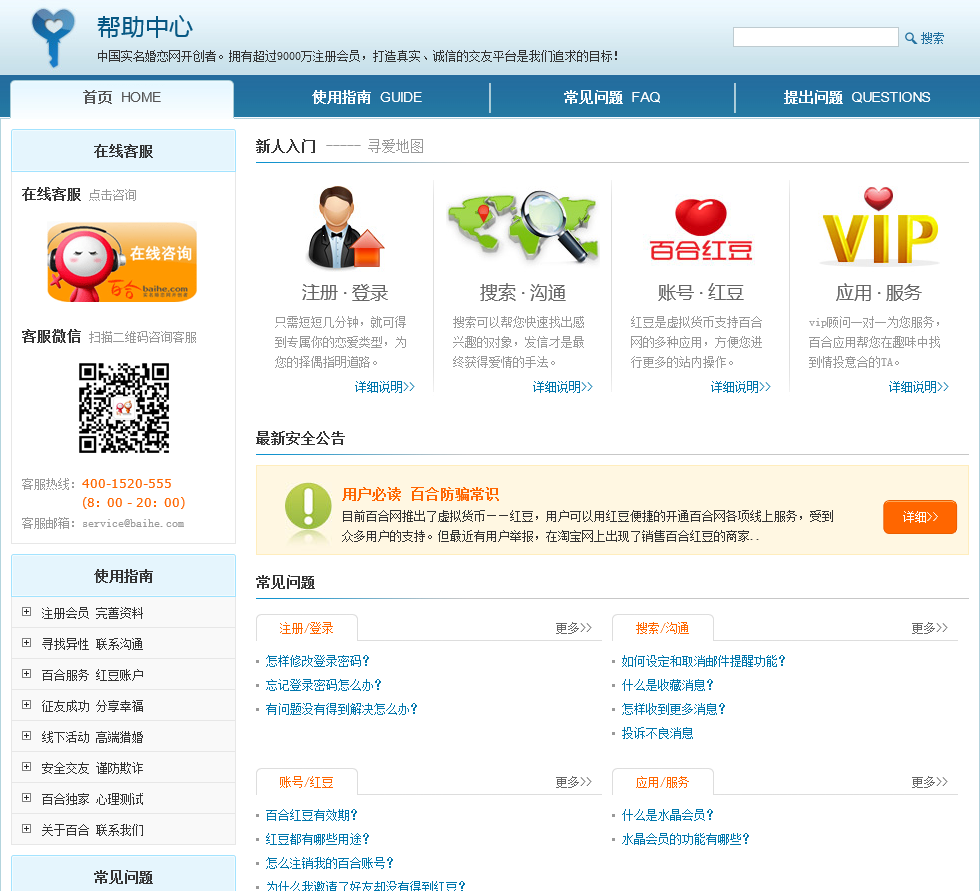The height and width of the screenshot is (891, 980).
Task: Expand 线下活动 高端猎婚 plus icon
Action: [26, 735]
